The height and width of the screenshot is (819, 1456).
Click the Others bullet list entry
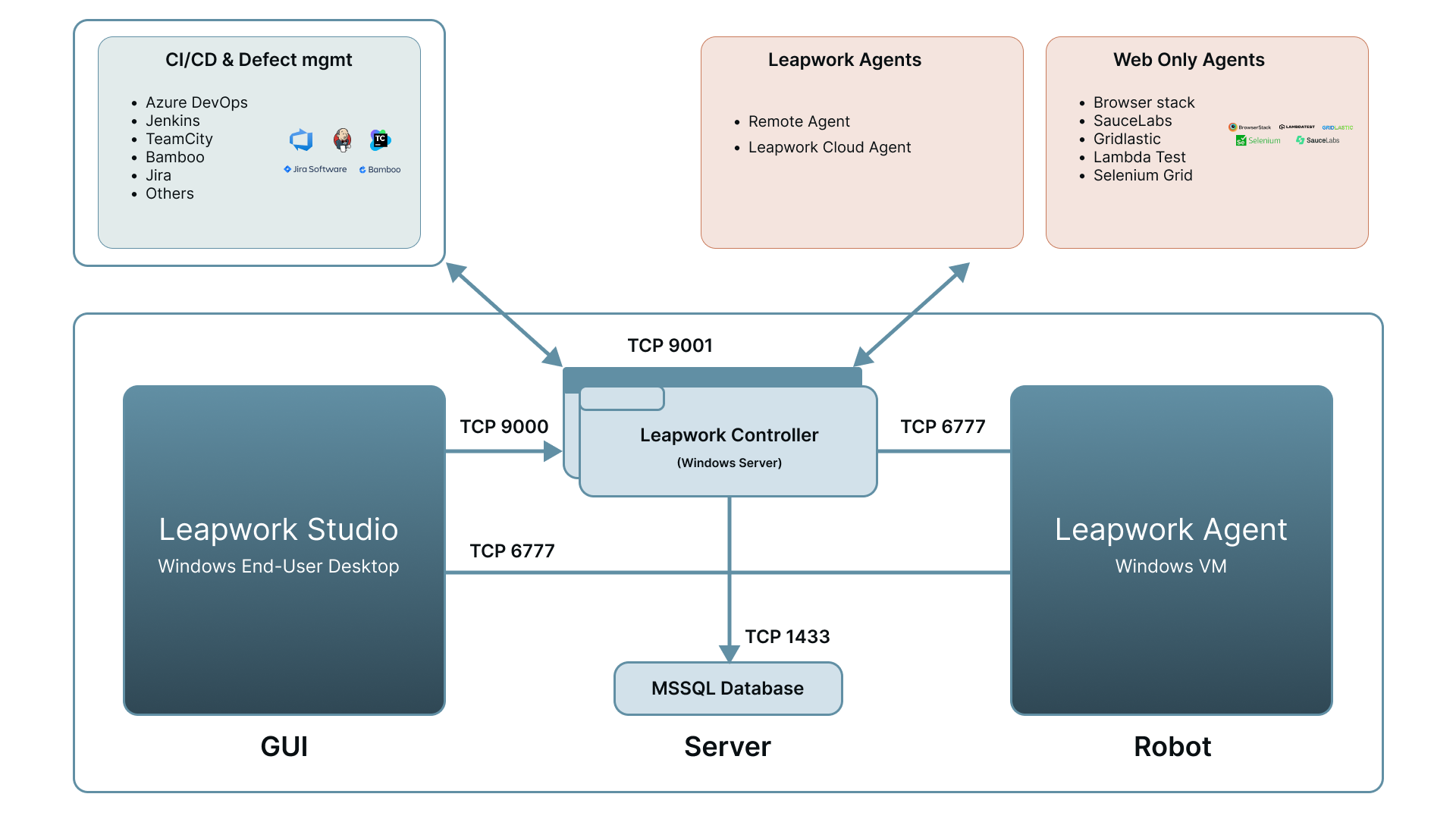point(170,193)
